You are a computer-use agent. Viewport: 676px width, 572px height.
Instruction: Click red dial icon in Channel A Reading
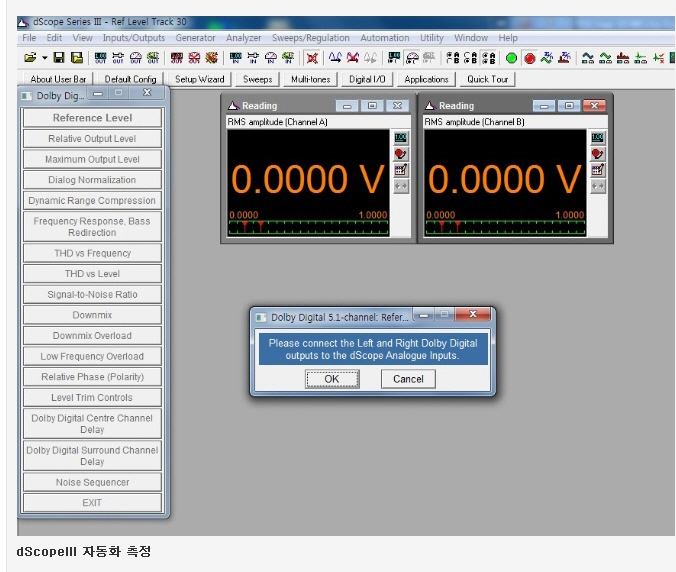[401, 154]
